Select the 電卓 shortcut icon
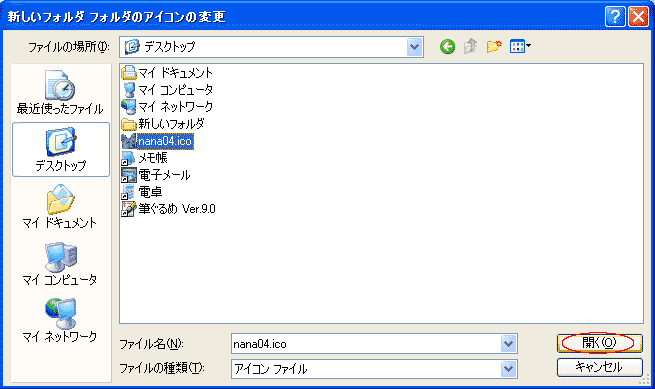655x389 pixels. (129, 192)
